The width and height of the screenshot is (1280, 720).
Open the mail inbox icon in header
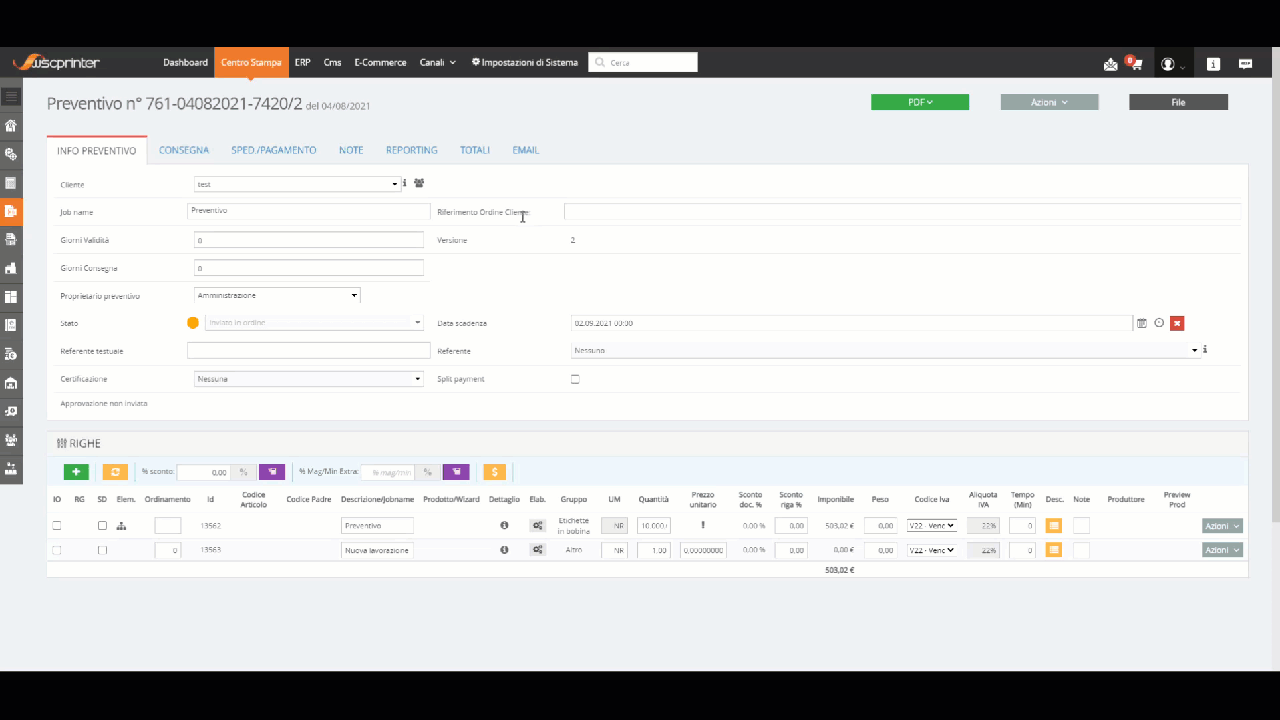pyautogui.click(x=1110, y=64)
